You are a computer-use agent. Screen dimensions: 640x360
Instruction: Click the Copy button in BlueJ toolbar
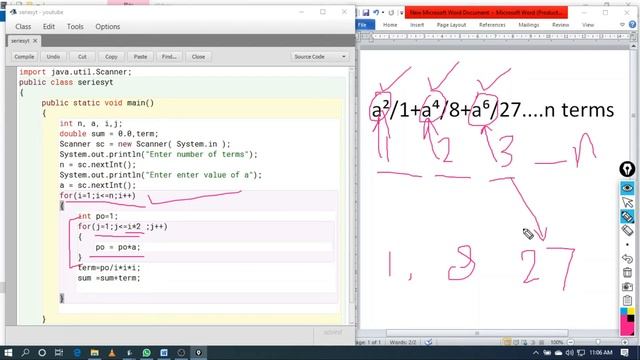pos(111,57)
